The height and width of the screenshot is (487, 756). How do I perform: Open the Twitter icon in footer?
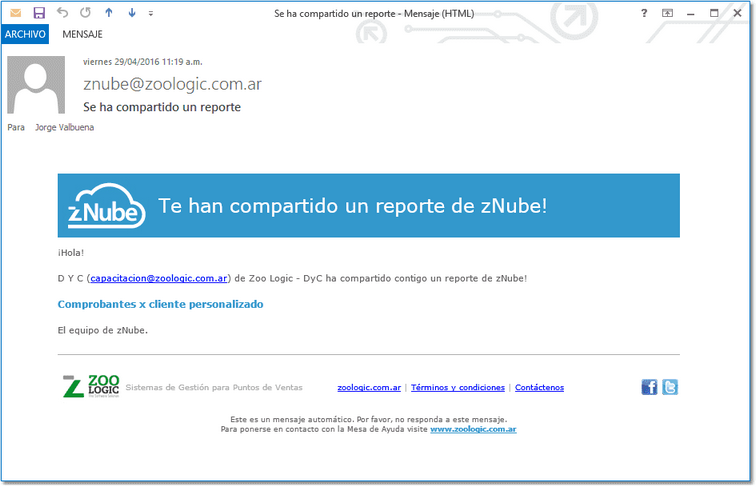coord(670,387)
